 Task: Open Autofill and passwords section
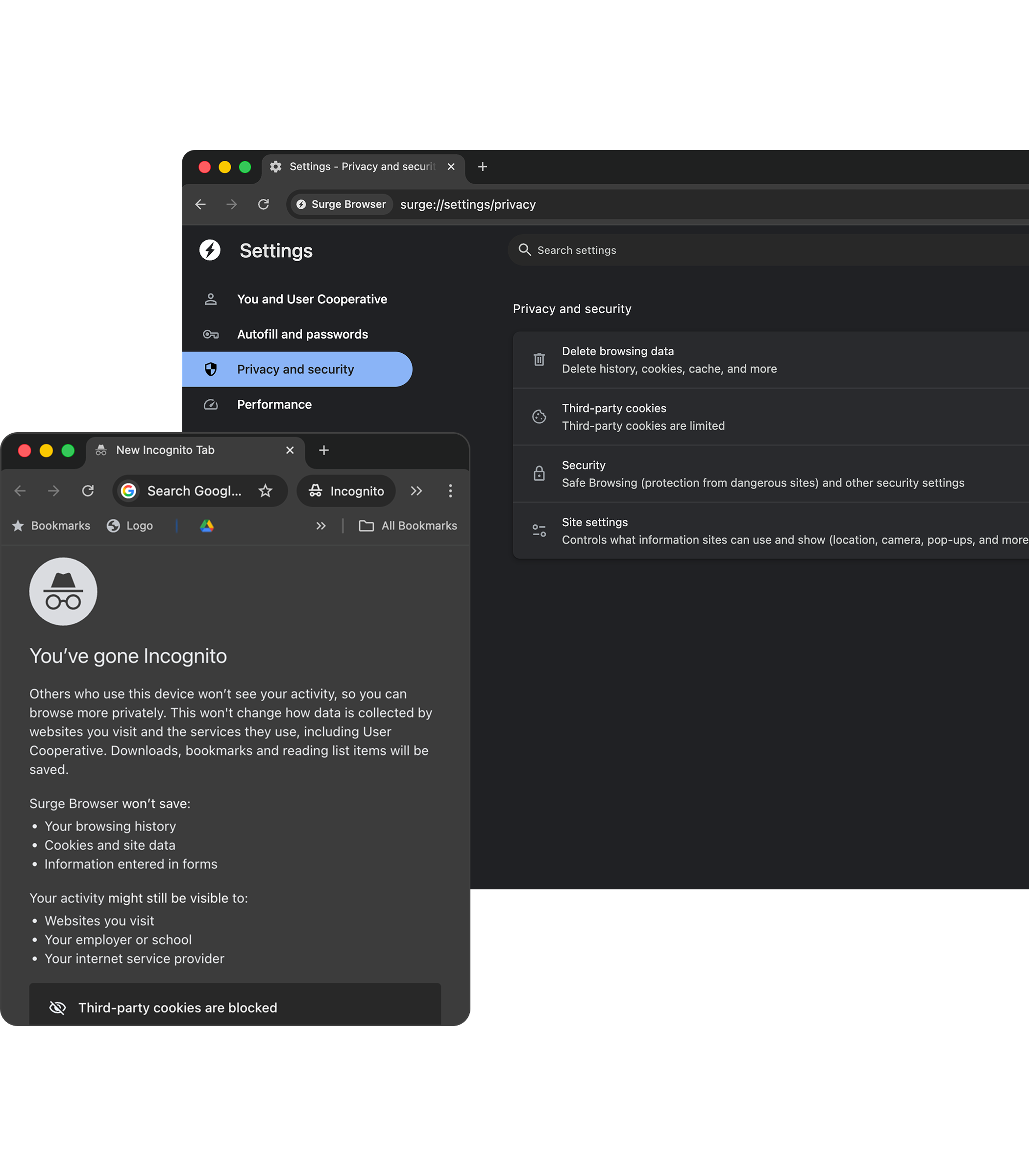coord(297,334)
